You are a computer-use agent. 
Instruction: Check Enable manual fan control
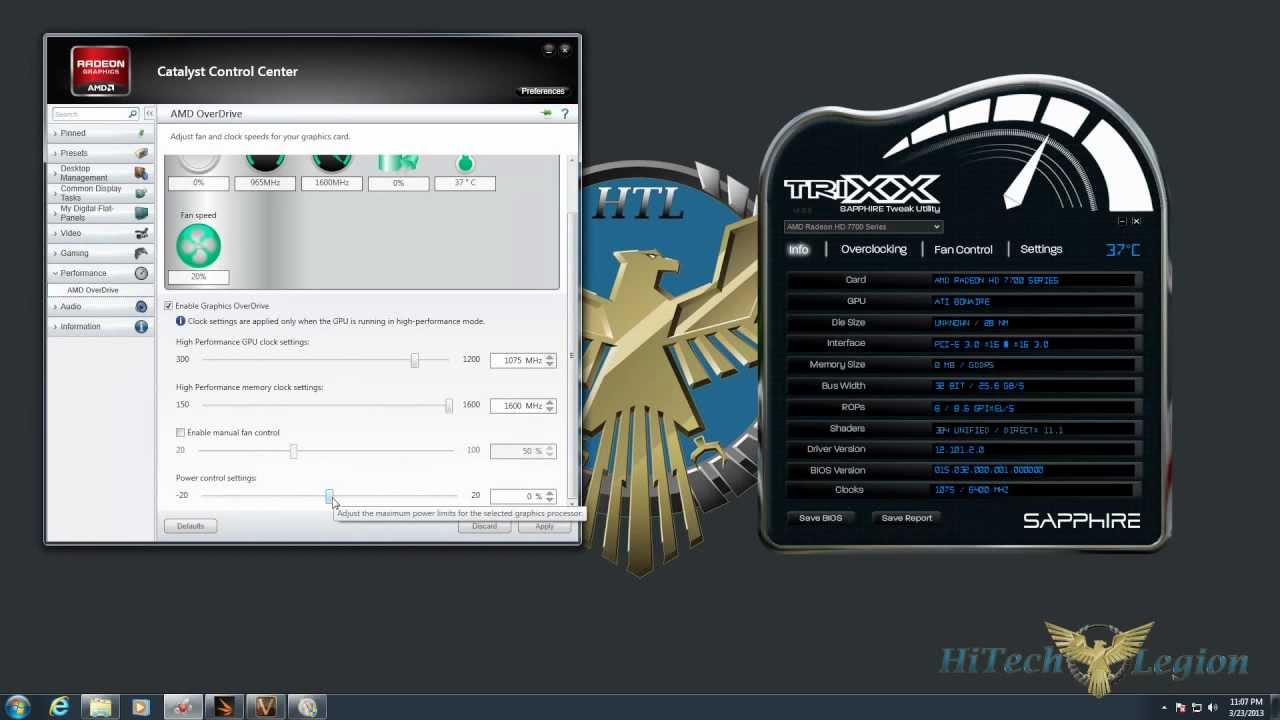180,433
